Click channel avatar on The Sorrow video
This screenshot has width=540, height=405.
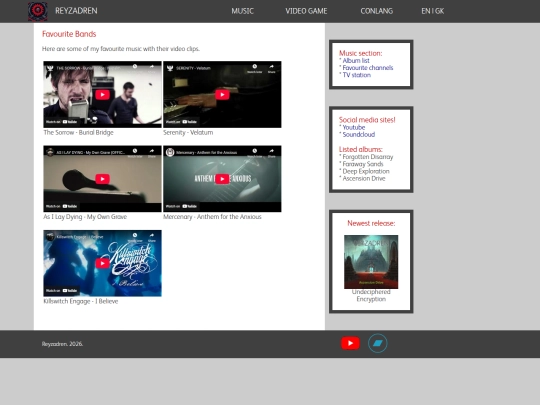(x=50, y=68)
